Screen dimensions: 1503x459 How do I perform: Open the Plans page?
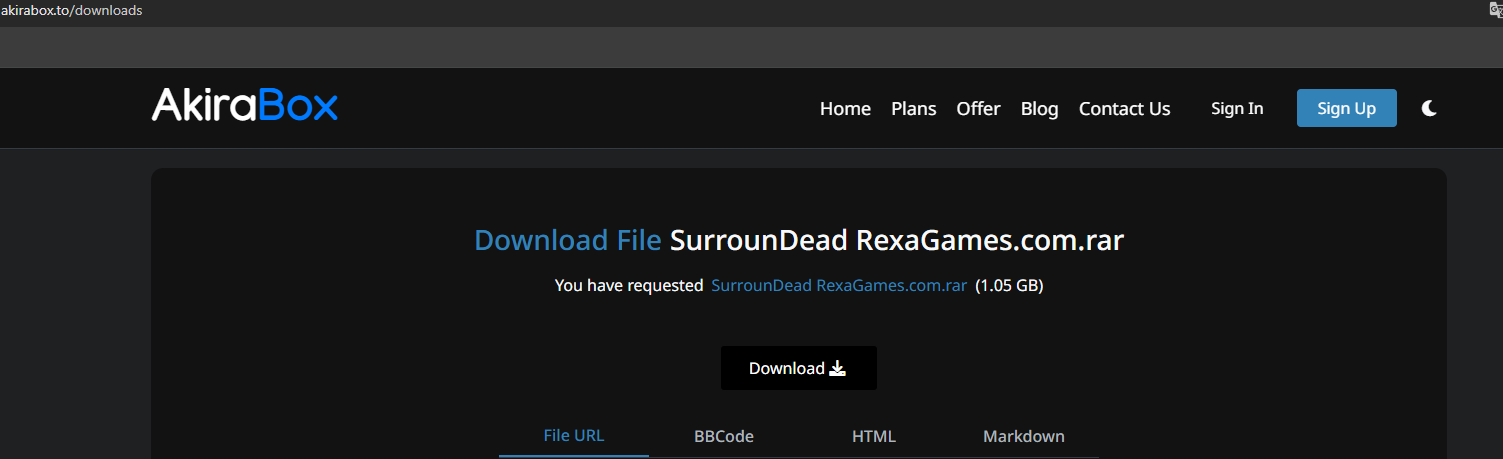[x=914, y=109]
